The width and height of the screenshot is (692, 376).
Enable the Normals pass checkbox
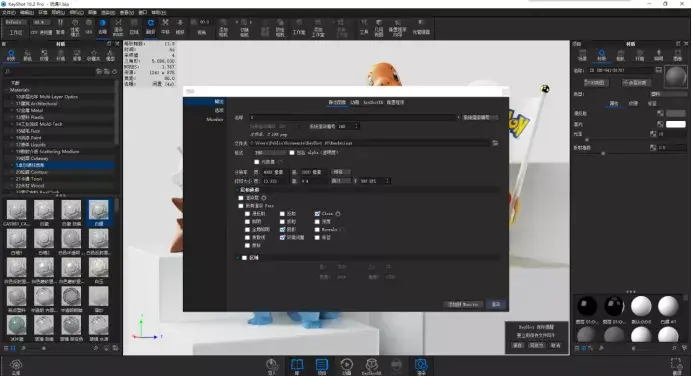click(317, 229)
